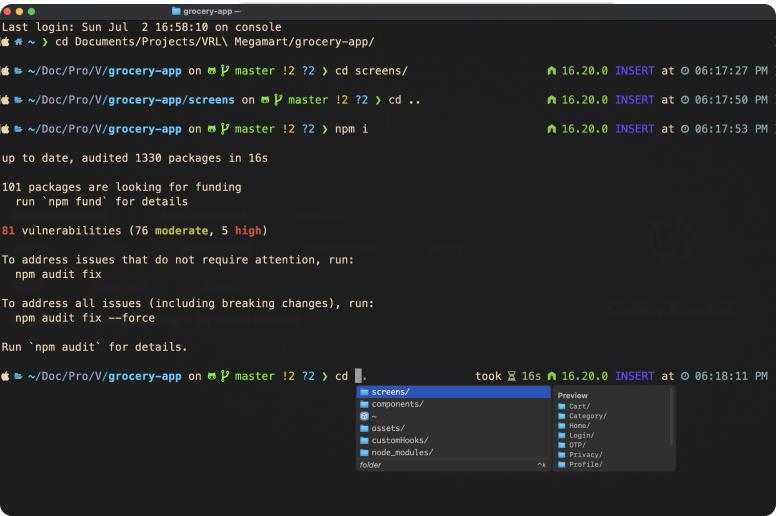Screen dimensions: 776x516
Task: Click the hourglass icon next to 'took 16s'
Action: pos(512,376)
